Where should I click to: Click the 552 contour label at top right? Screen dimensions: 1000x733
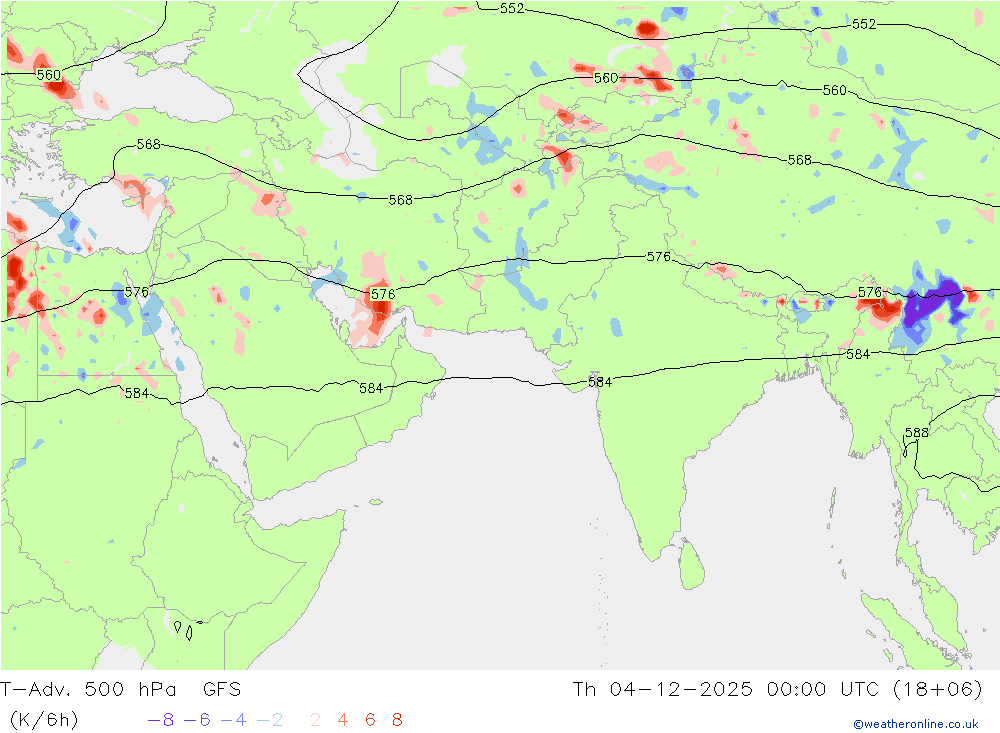point(864,24)
